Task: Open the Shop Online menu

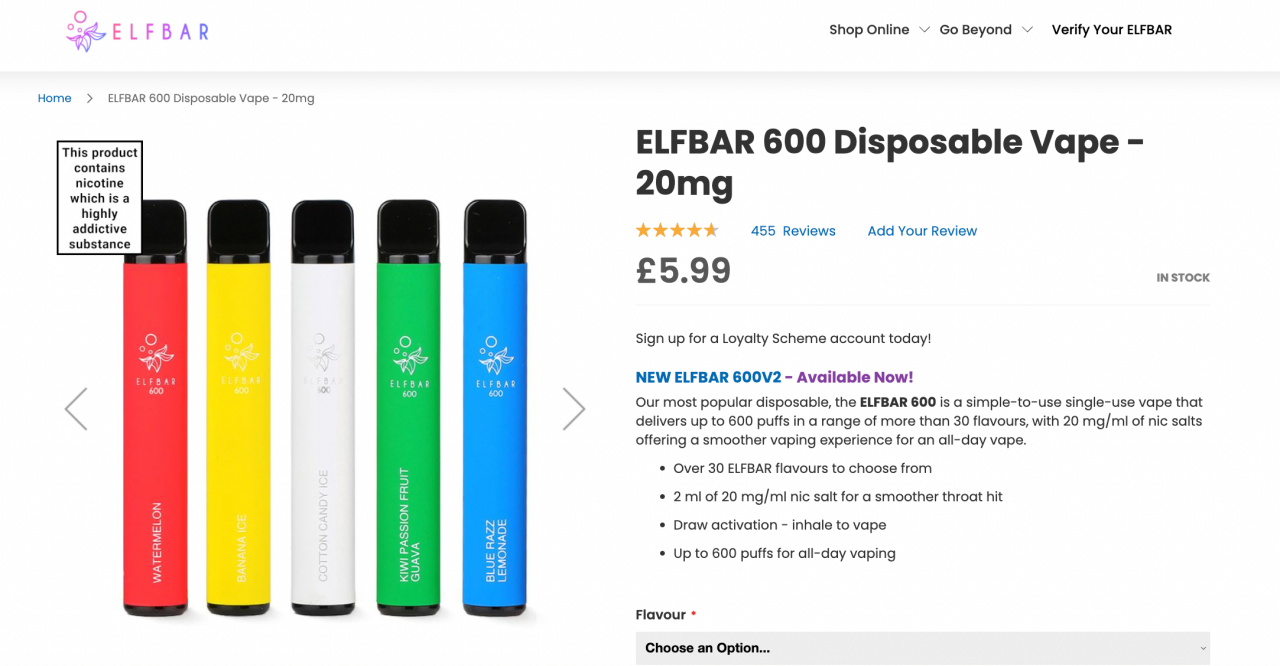Action: click(869, 30)
